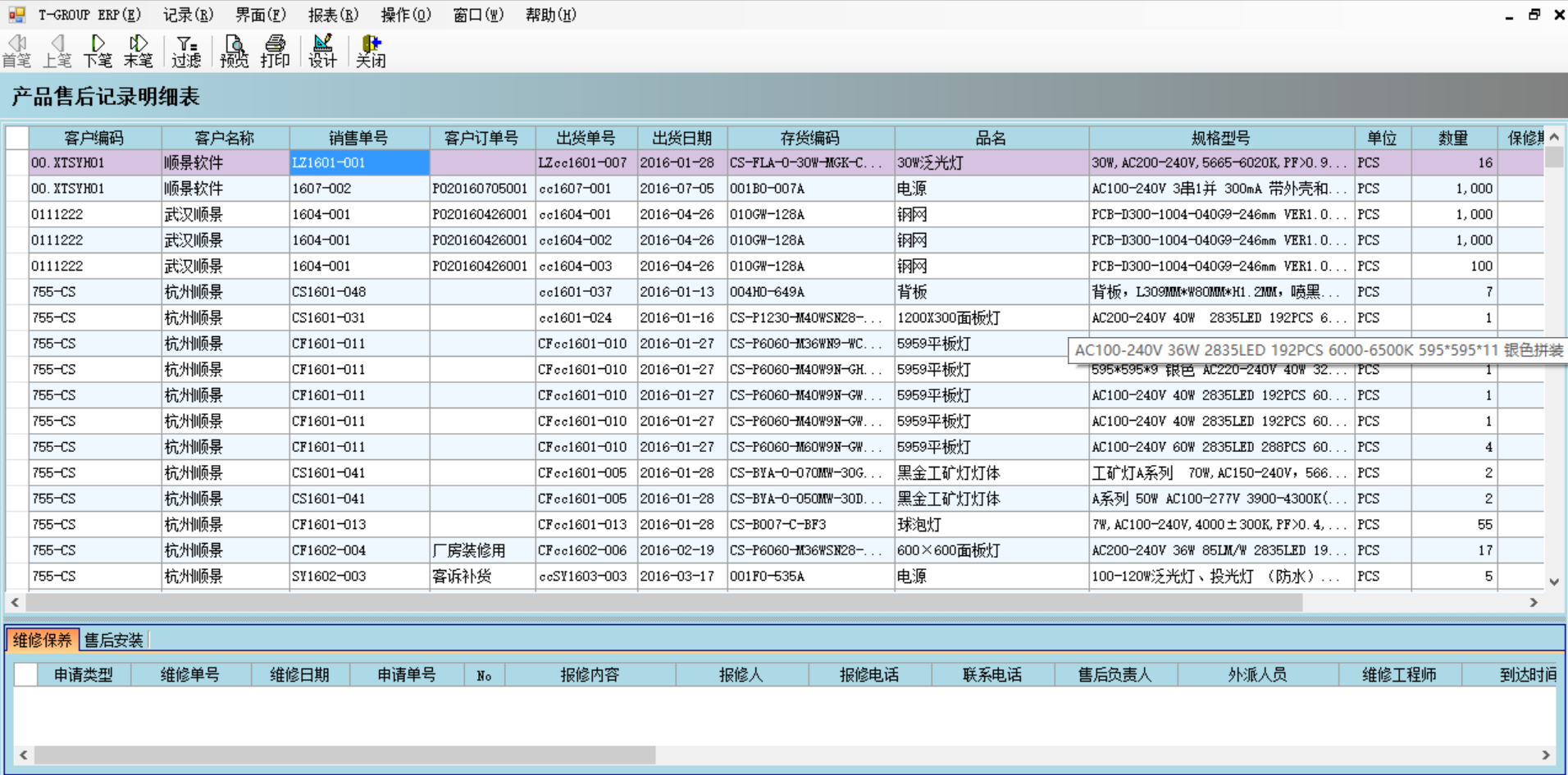Screen dimensions: 1568x775
Task: Restore down the application window
Action: [1534, 14]
